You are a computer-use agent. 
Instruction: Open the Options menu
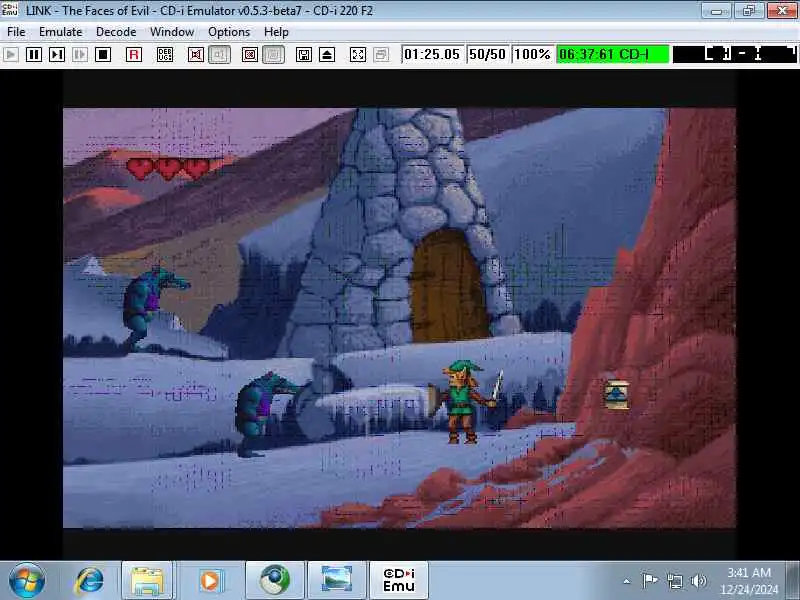(x=229, y=32)
